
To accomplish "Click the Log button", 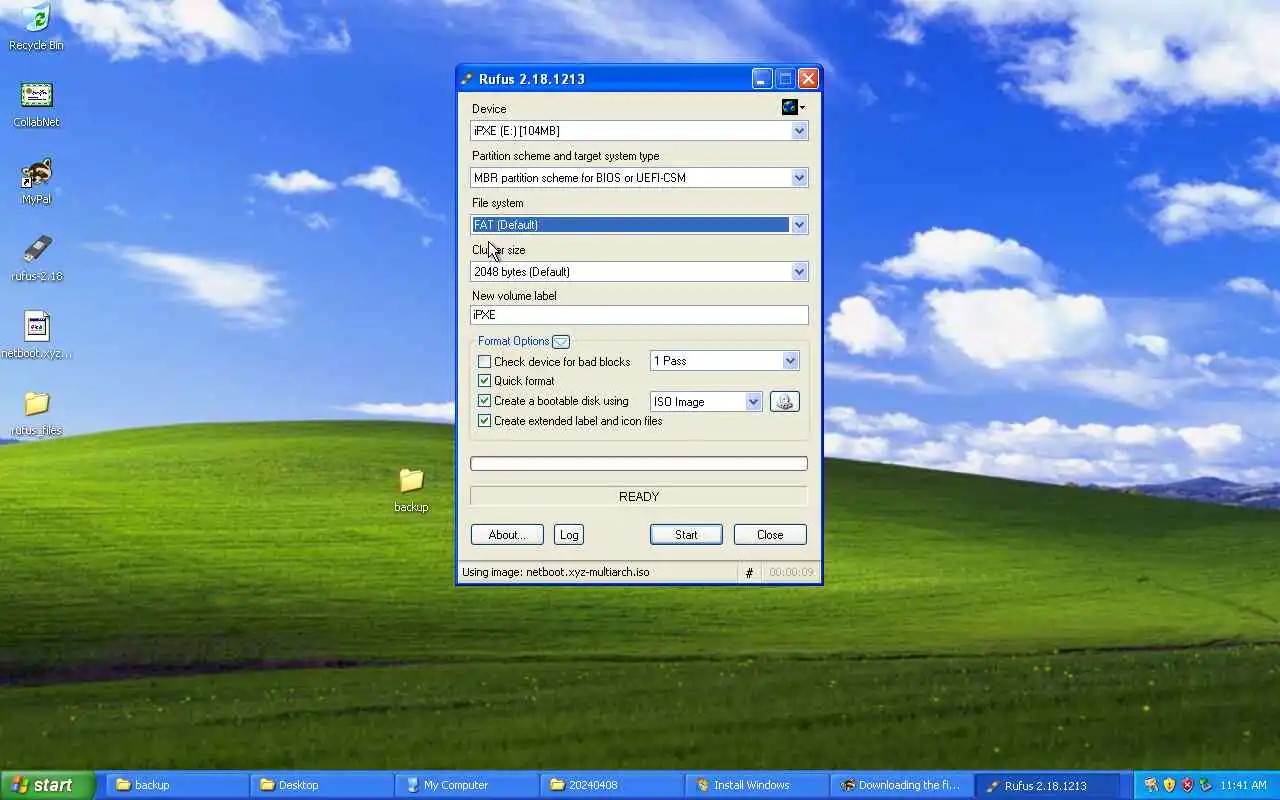I will click(x=569, y=535).
